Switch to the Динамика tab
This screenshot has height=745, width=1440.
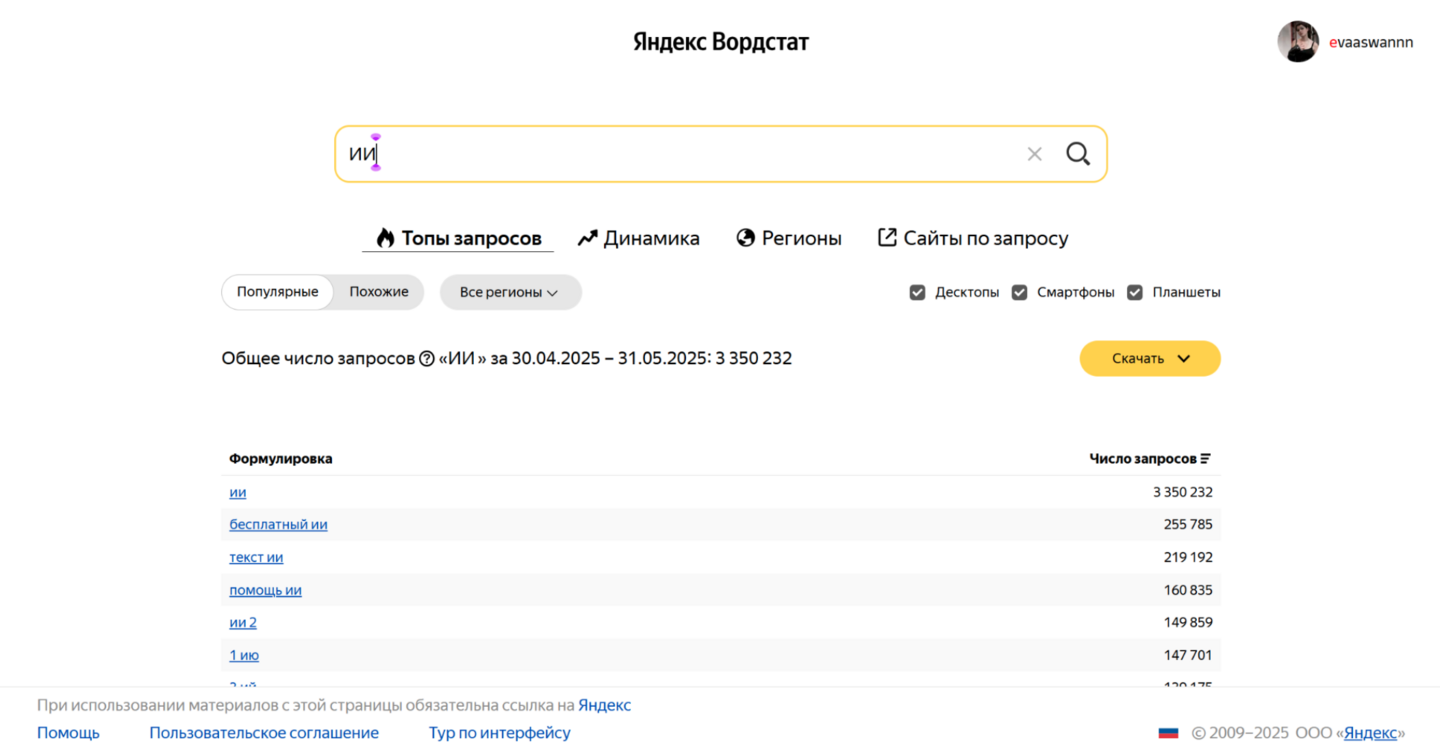639,238
